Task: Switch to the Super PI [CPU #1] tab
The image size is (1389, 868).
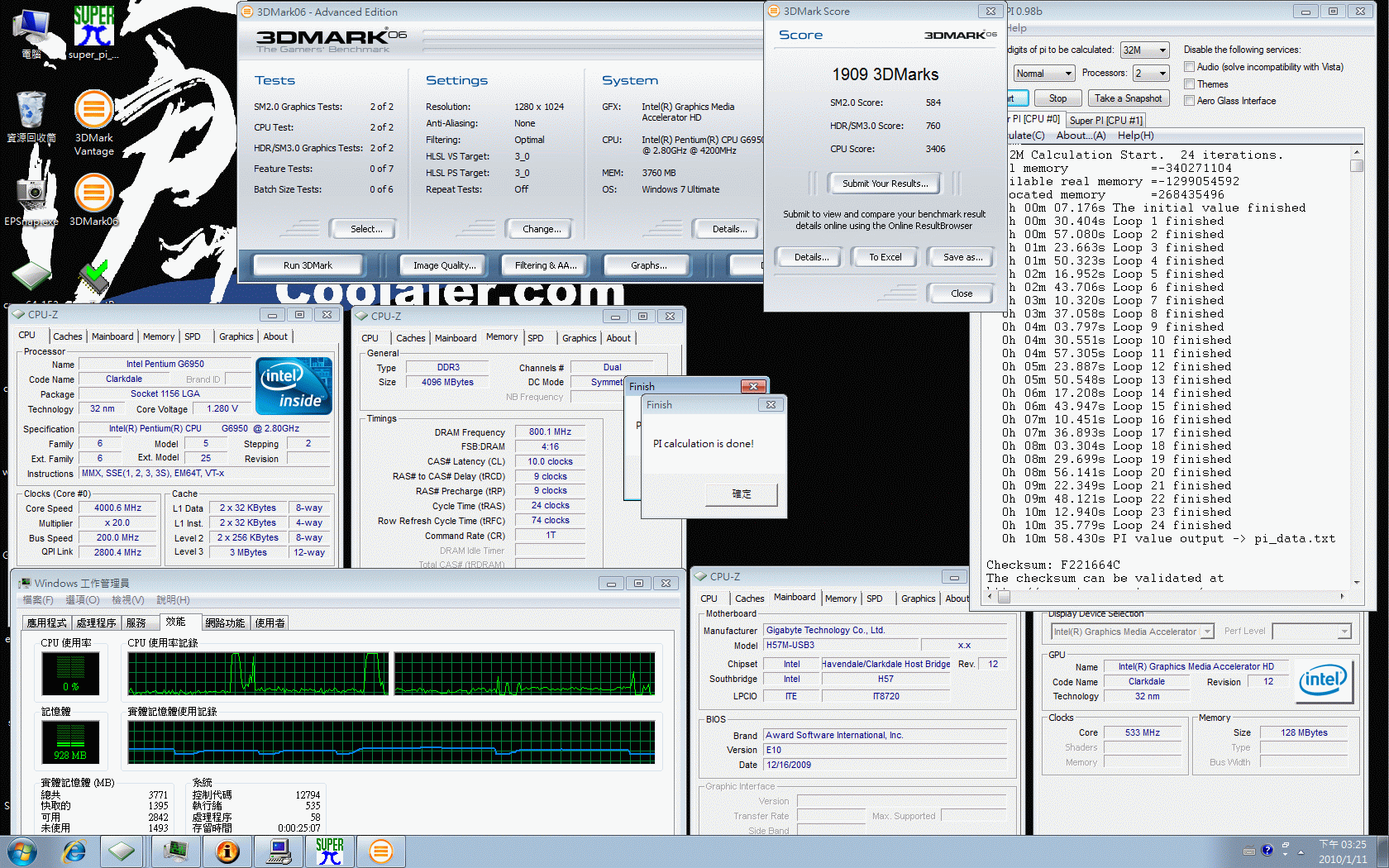Action: [x=1105, y=121]
